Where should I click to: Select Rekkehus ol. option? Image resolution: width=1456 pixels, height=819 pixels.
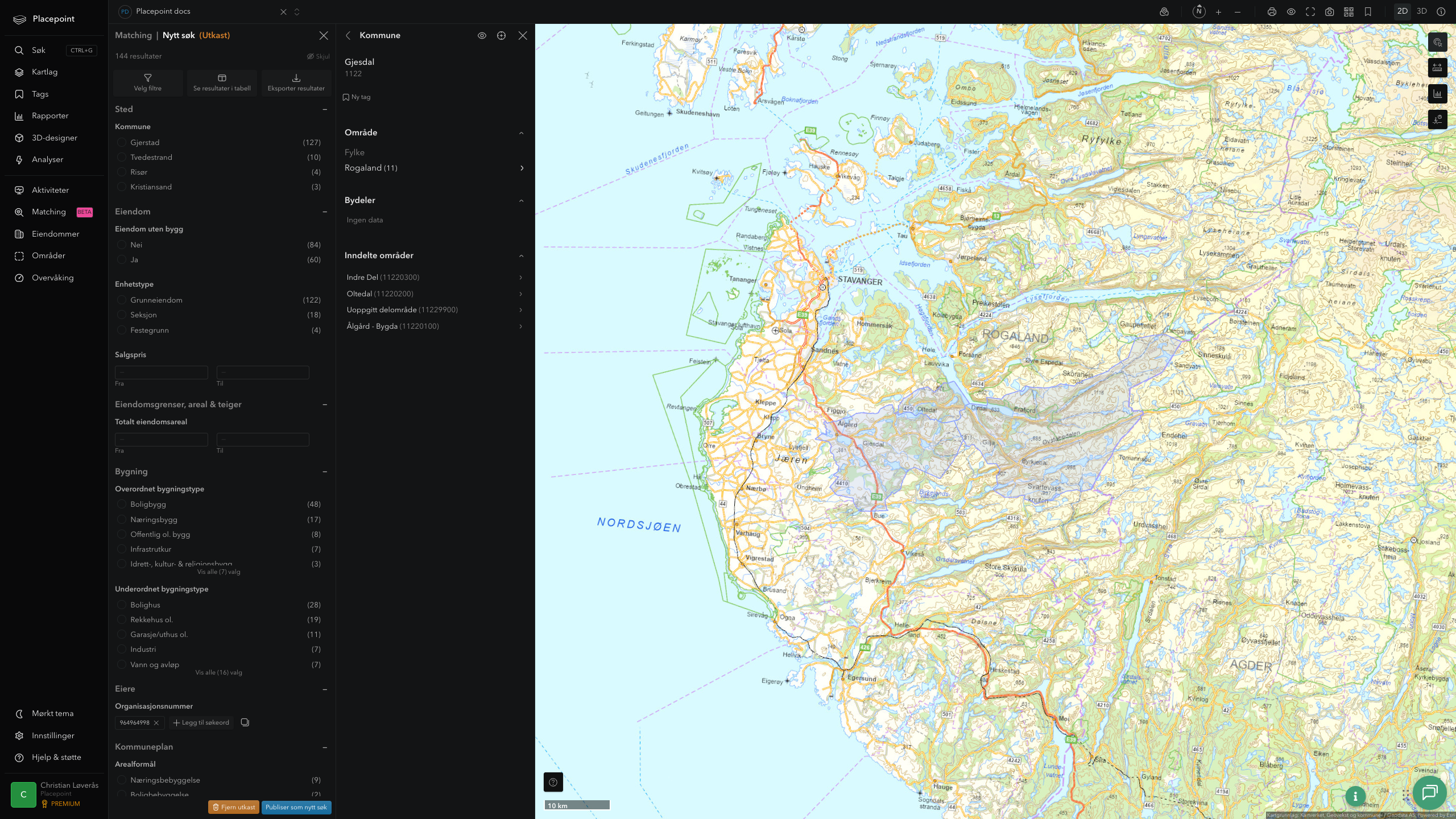click(x=122, y=619)
